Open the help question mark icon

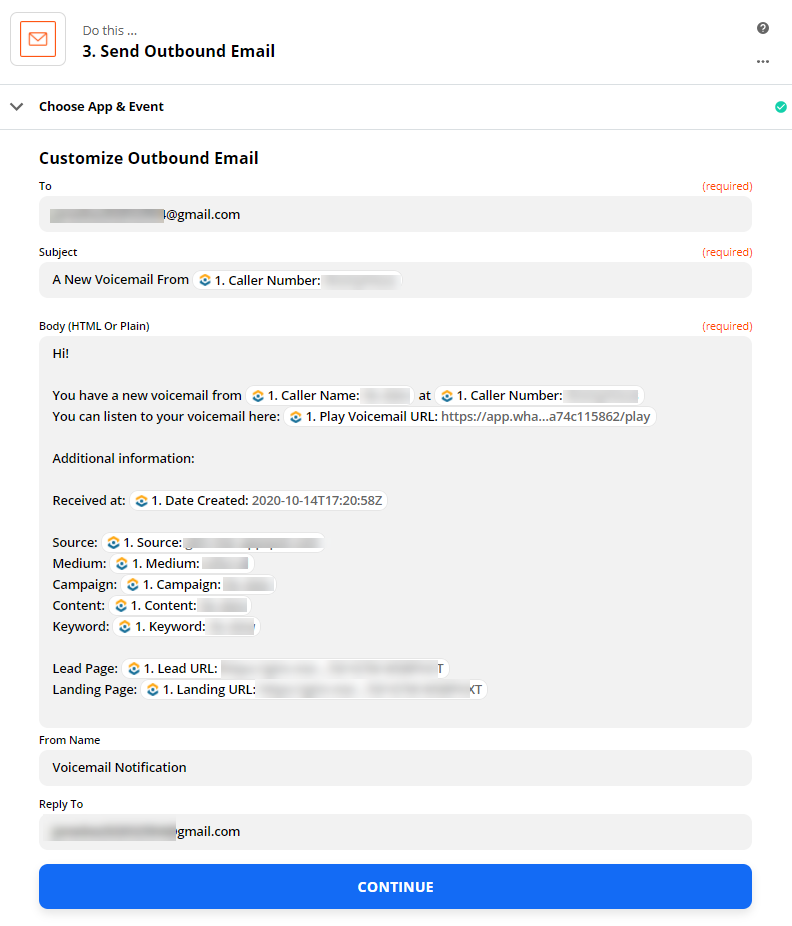[x=762, y=28]
